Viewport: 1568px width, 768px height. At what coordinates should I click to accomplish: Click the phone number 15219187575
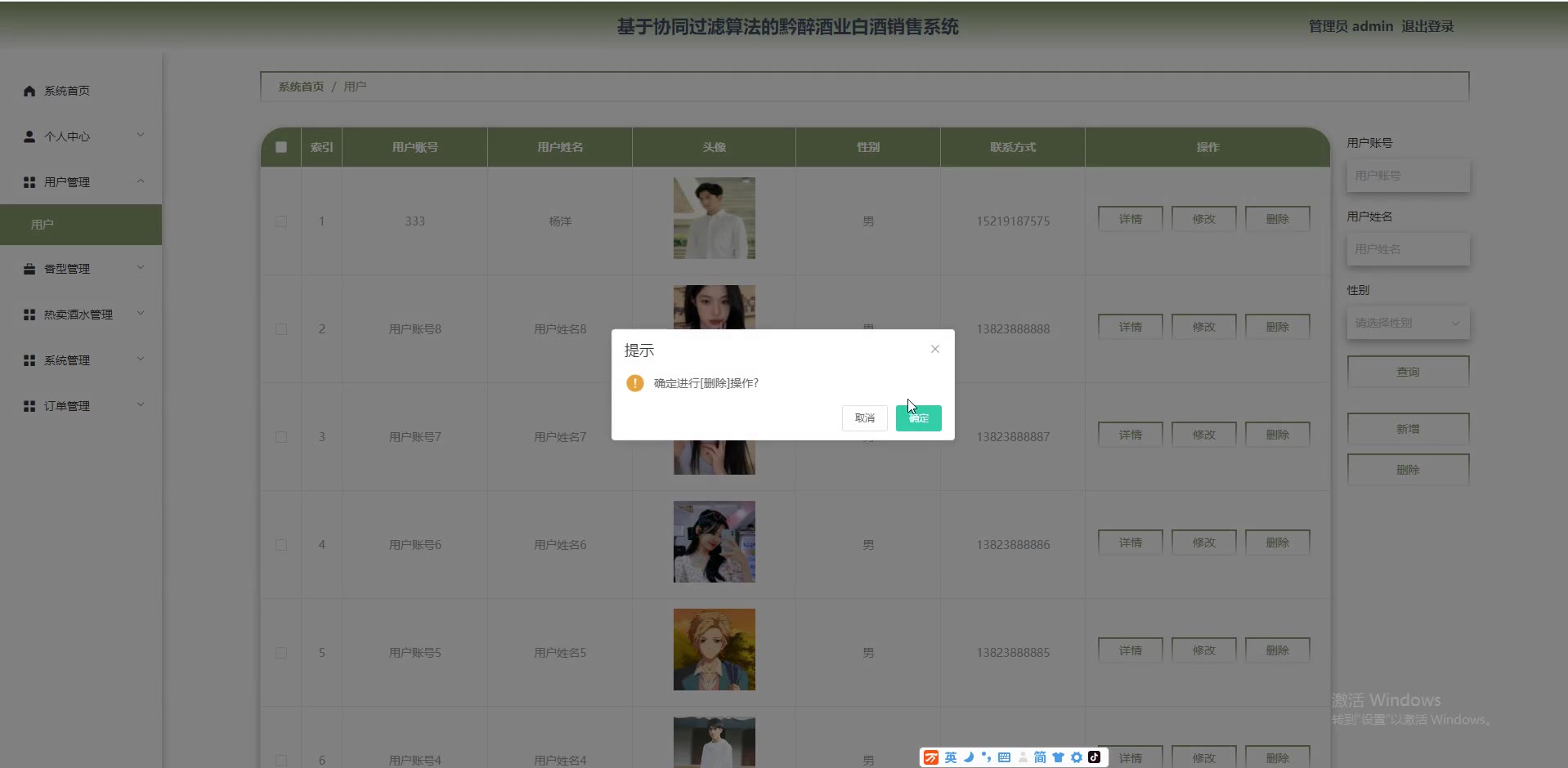(x=1013, y=221)
